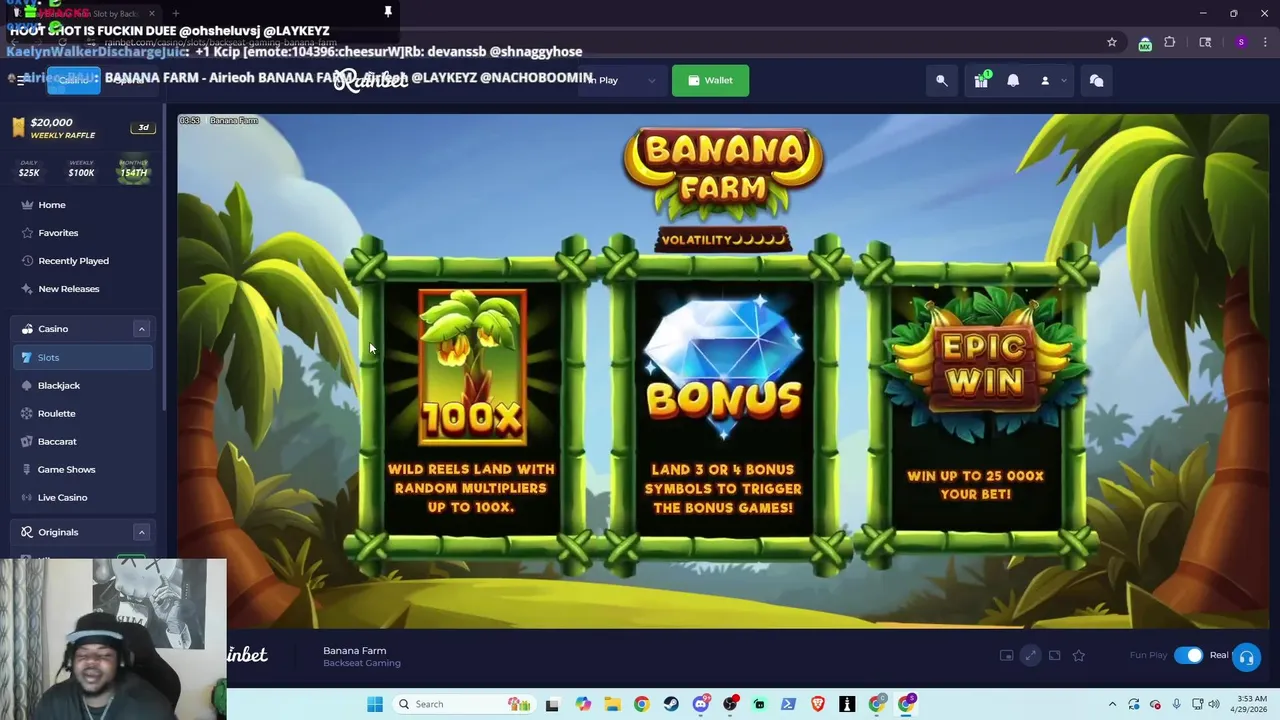Open Brave browser from taskbar

(818, 704)
